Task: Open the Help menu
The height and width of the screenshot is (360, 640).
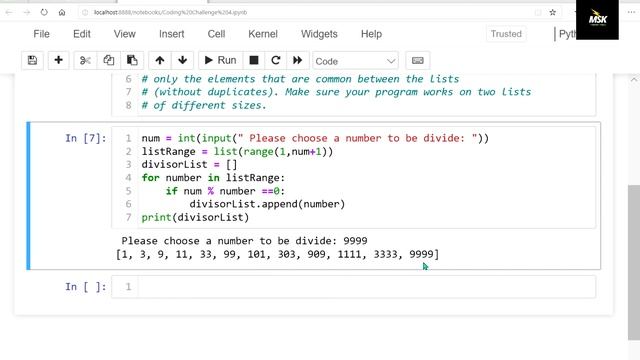Action: 371,34
